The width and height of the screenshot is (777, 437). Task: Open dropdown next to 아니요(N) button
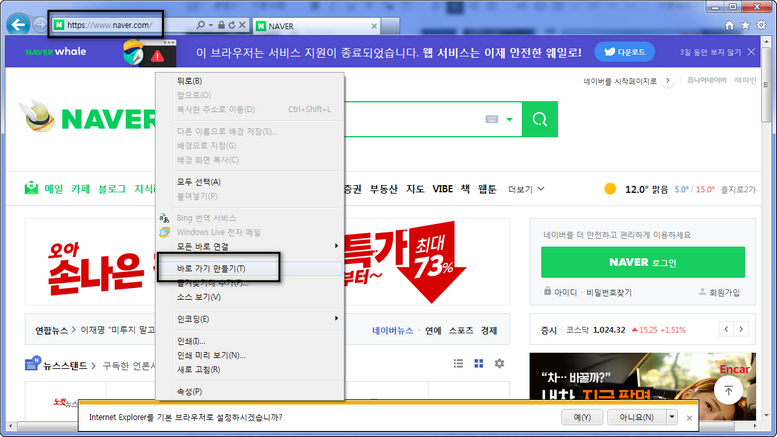(x=672, y=417)
